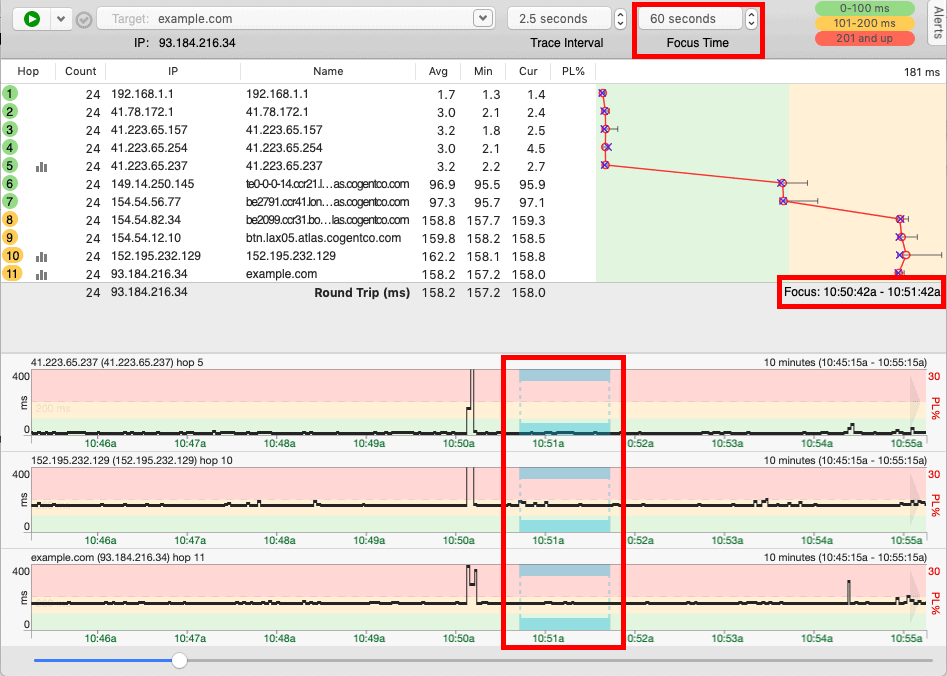This screenshot has height=676, width=947.
Task: Click the Focus: 10:50:42a - 10:51:42a label
Action: 862,292
